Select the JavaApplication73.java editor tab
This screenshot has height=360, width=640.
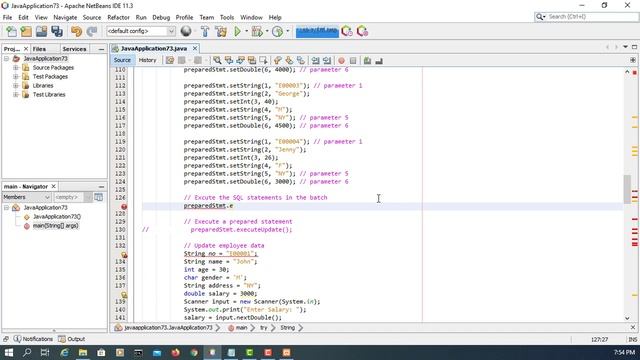coord(153,49)
